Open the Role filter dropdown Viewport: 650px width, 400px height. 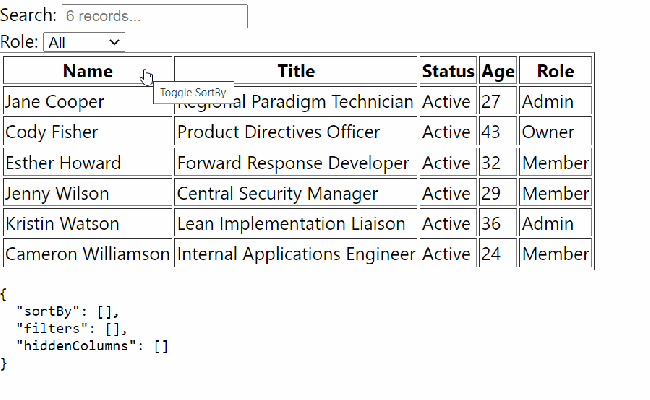pyautogui.click(x=84, y=42)
